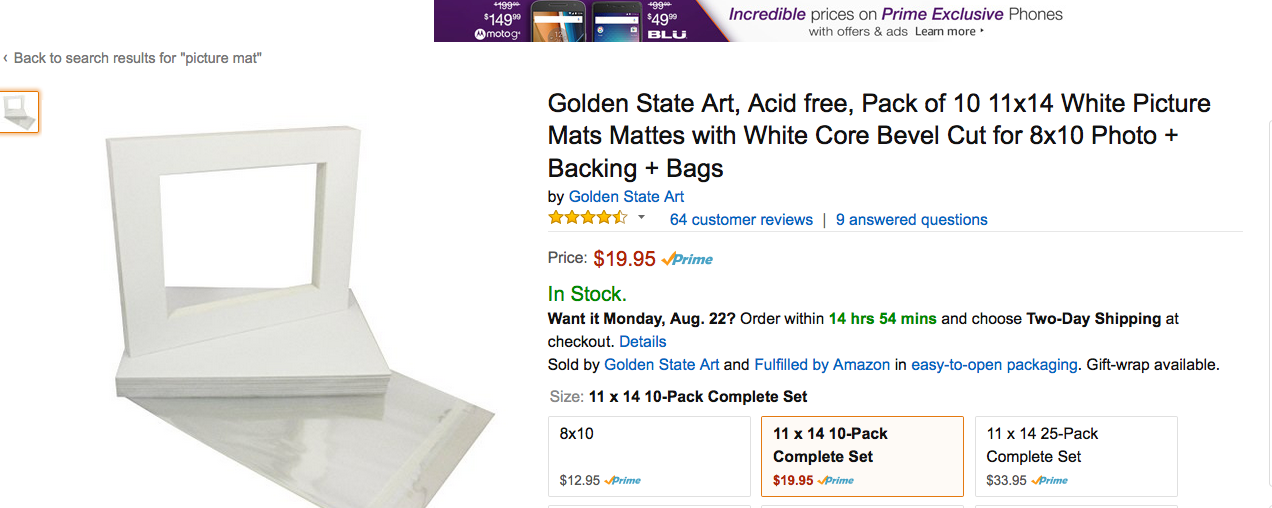The image size is (1272, 508).
Task: Click Learn more in the Prime phones banner
Action: pyautogui.click(x=948, y=32)
